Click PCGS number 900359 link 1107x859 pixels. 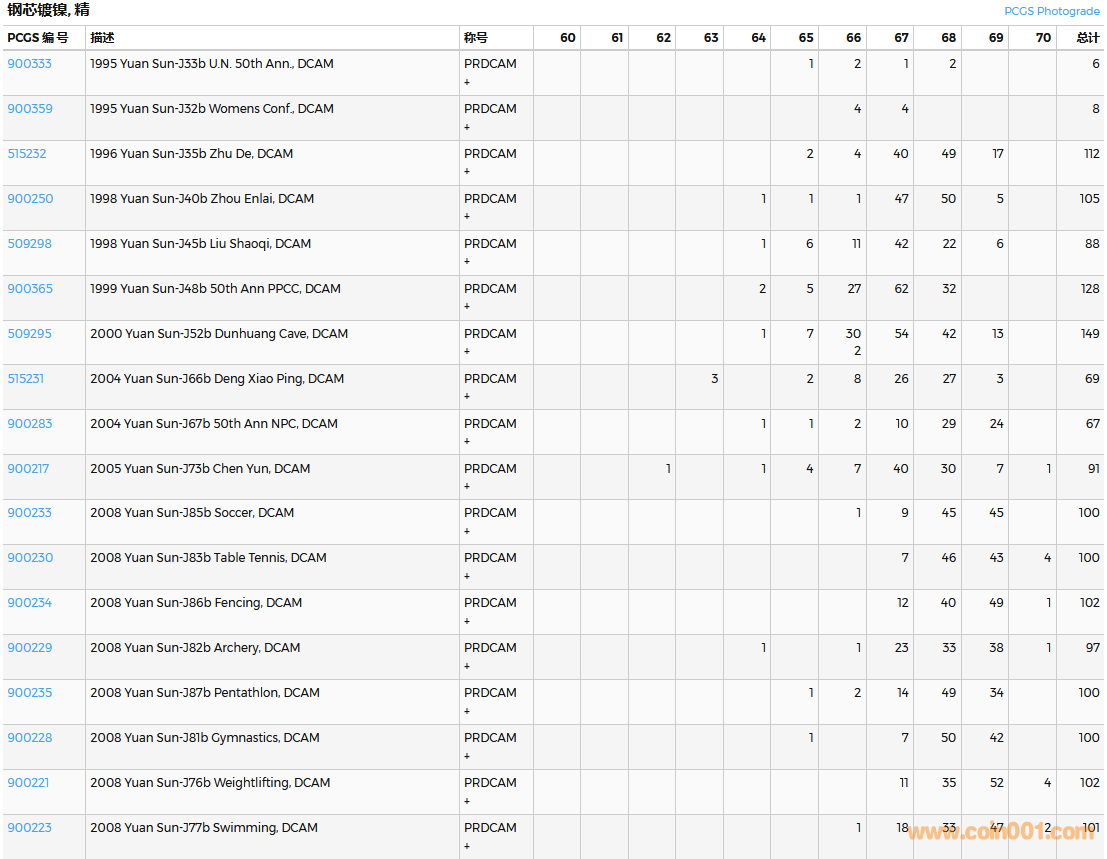click(30, 109)
